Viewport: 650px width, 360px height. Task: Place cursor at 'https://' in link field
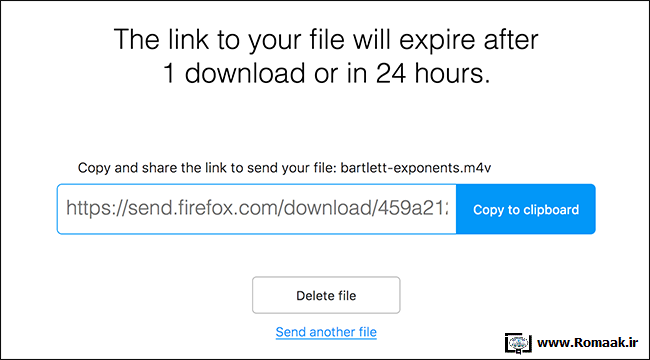96,208
